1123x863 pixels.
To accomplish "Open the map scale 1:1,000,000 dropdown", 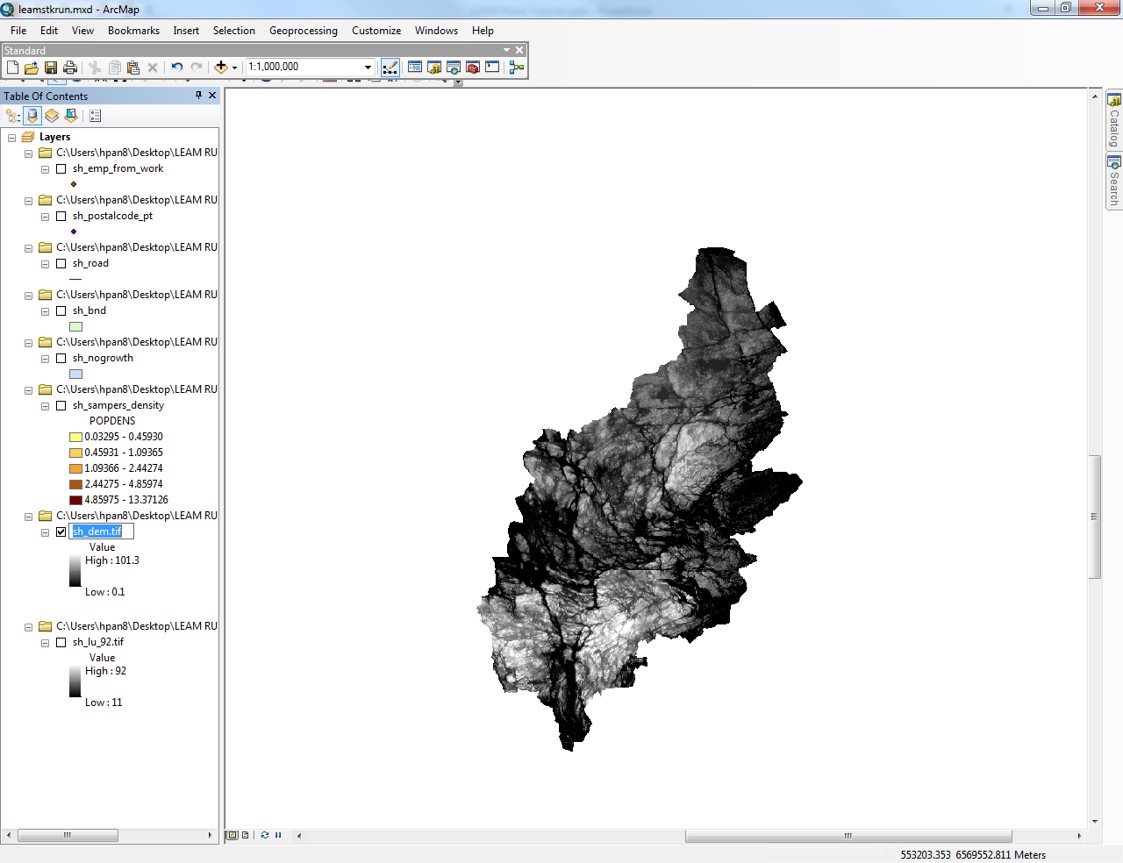I will coord(368,67).
